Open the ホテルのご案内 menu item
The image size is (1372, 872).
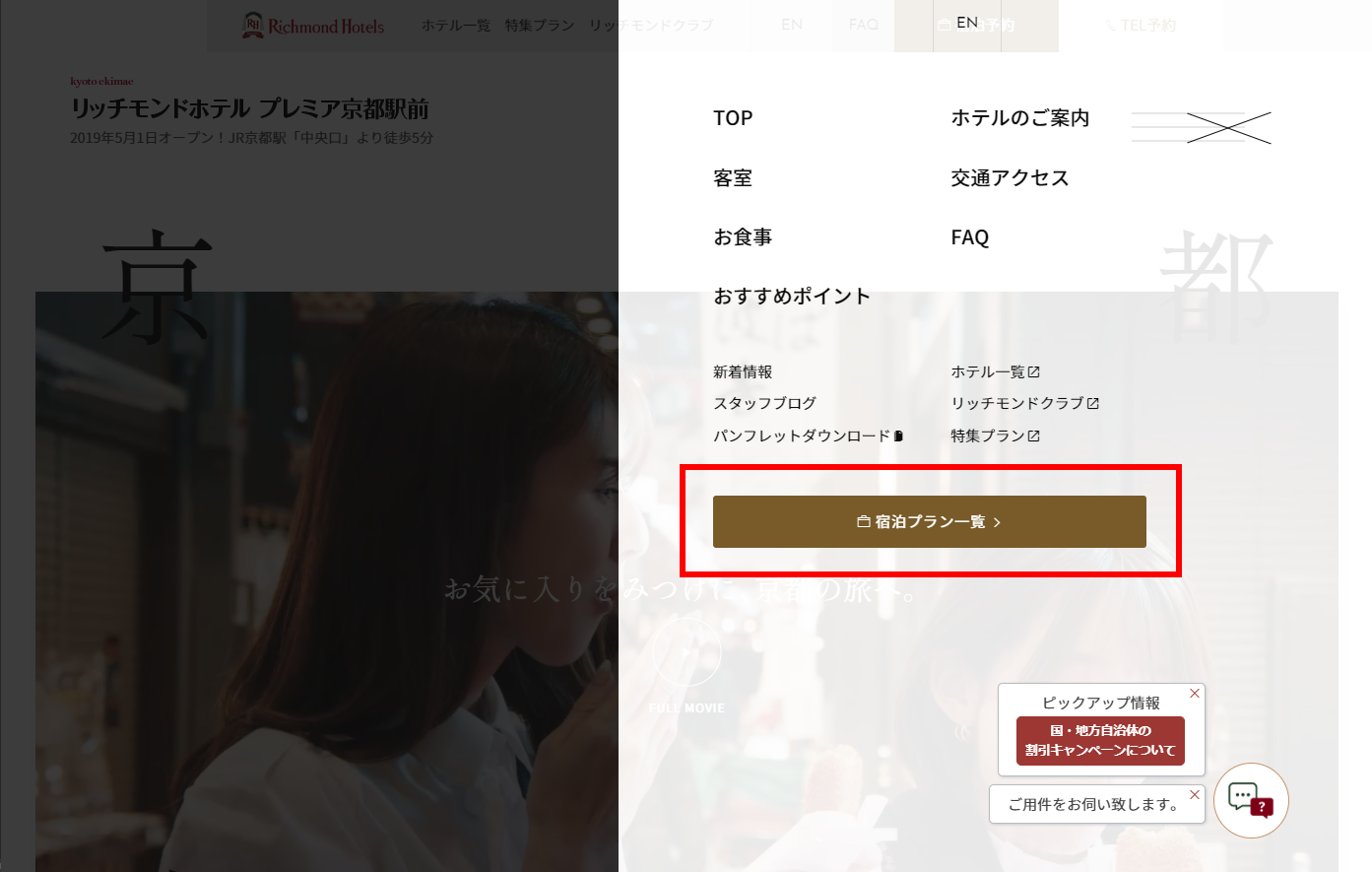[1020, 118]
